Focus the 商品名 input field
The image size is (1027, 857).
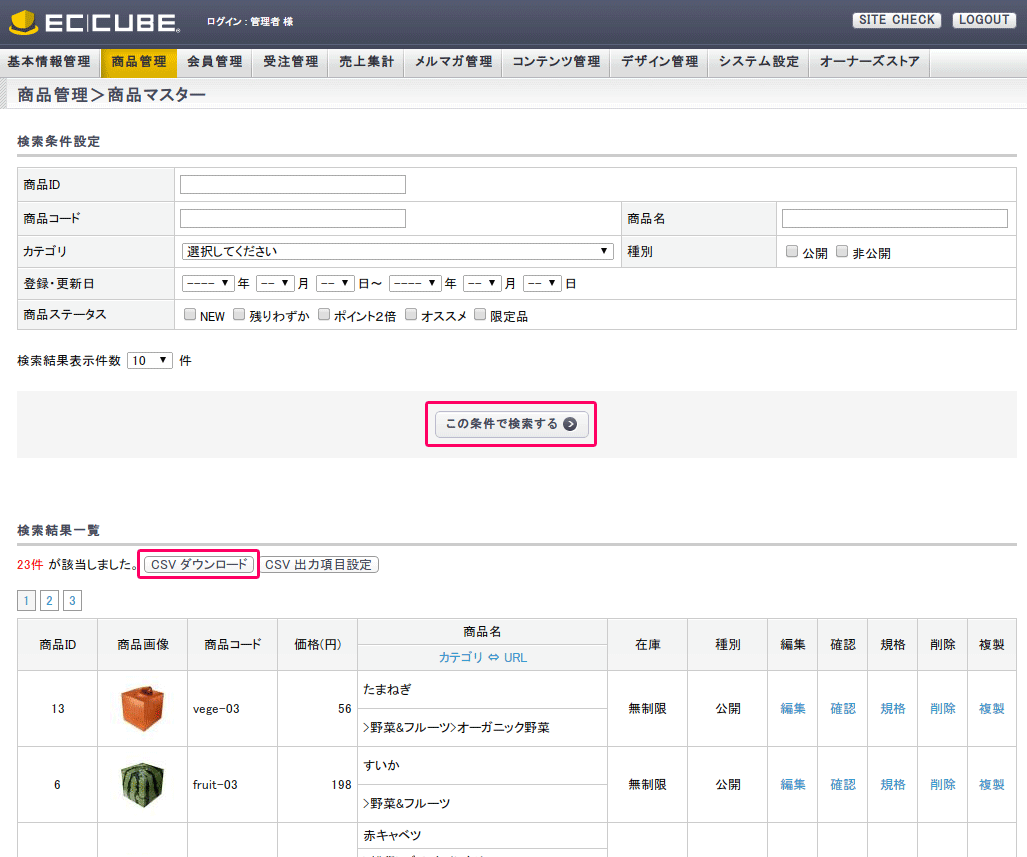coord(894,219)
